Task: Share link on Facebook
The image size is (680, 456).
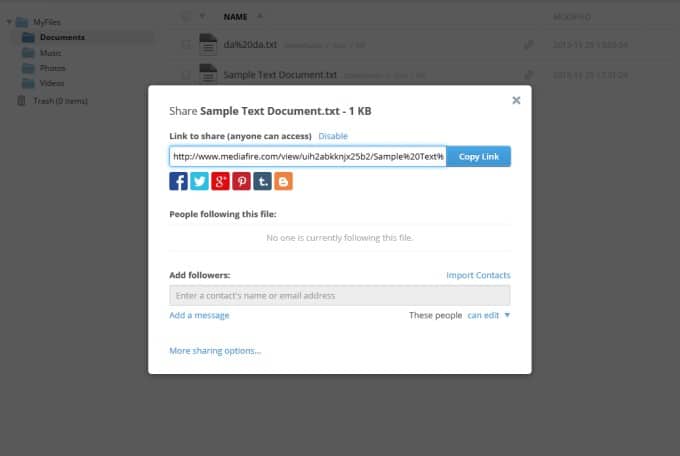Action: (178, 181)
